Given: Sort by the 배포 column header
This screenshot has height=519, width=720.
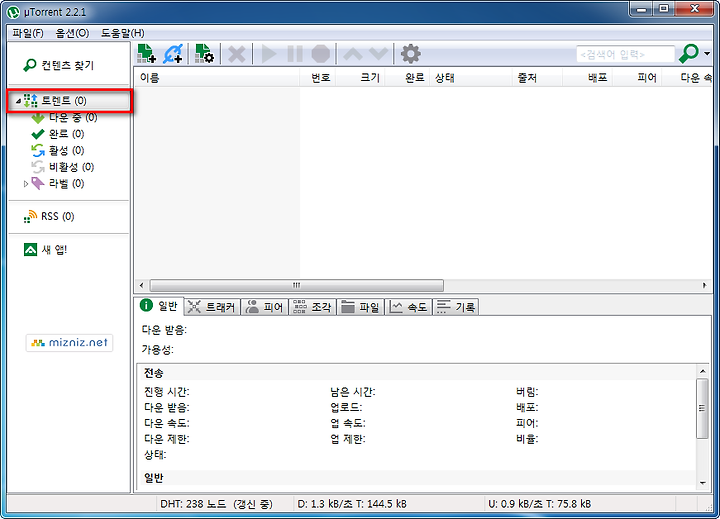Looking at the screenshot, I should [588, 78].
